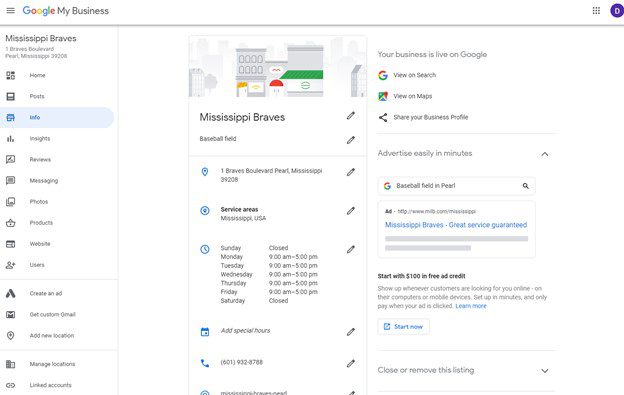Click View on Search link

point(415,75)
